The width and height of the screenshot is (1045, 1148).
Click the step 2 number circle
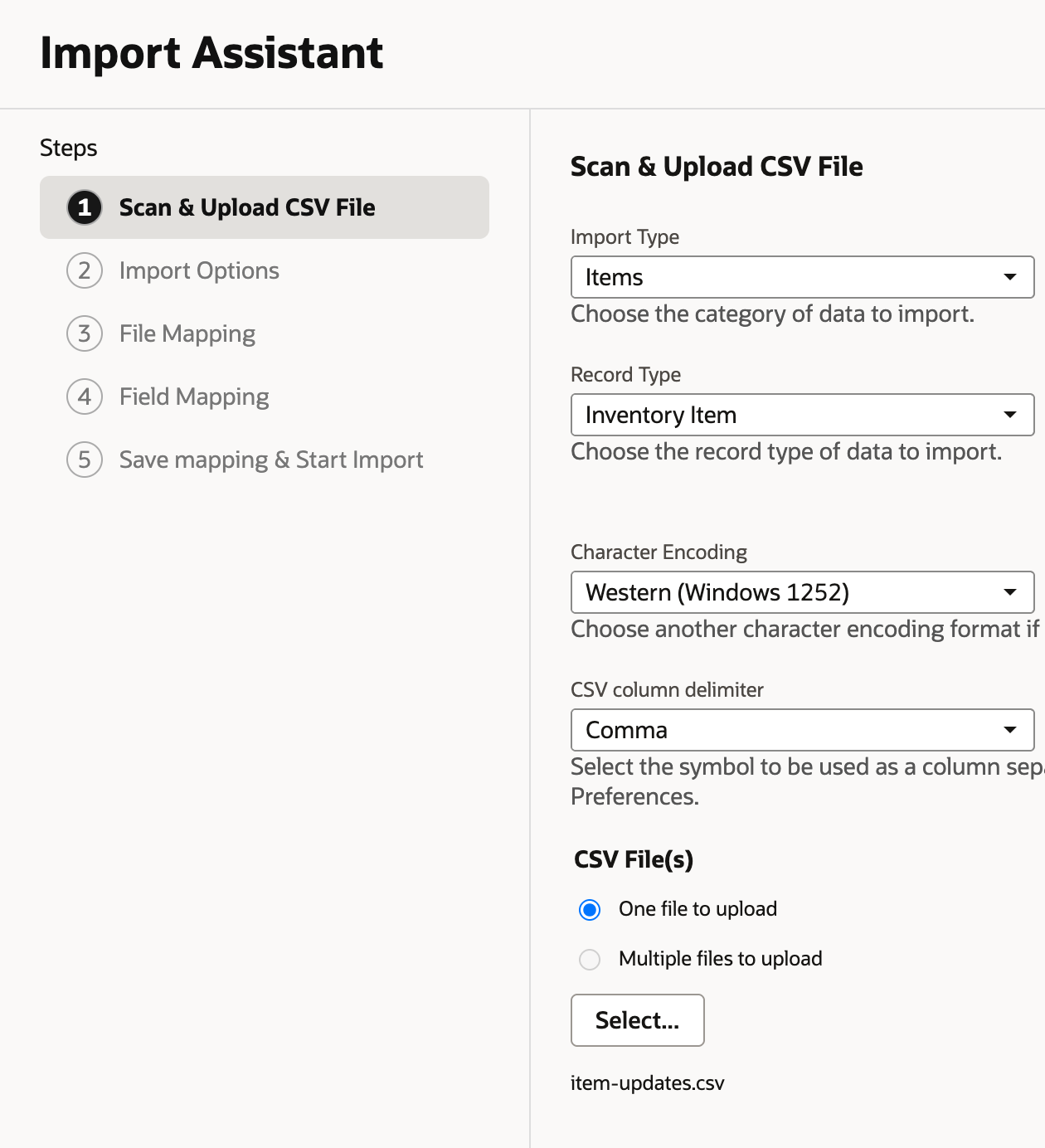click(85, 270)
